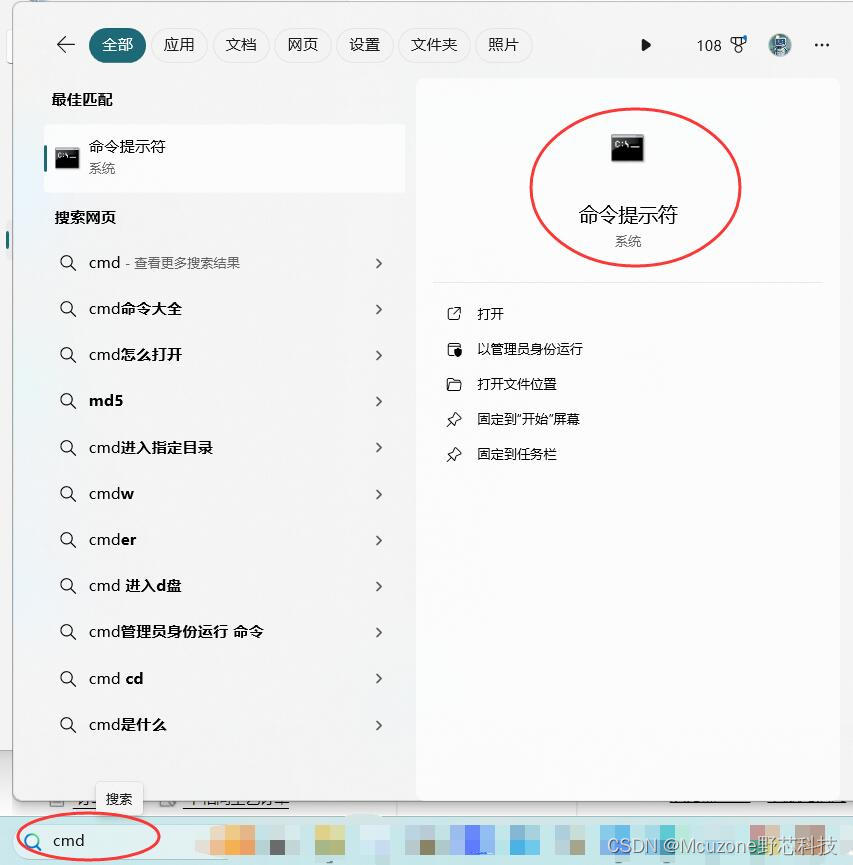Click the 命令提示符 icon in best match
853x865 pixels.
pyautogui.click(x=67, y=158)
